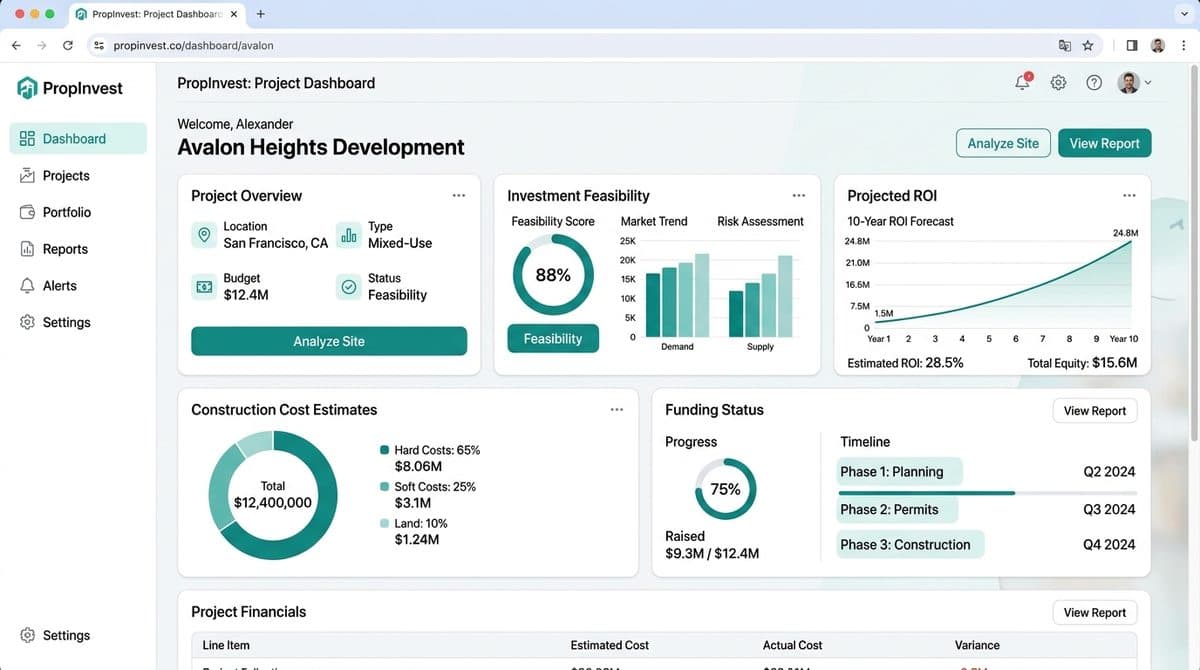Open the Investment Feasibility card options menu
The height and width of the screenshot is (670, 1200).
point(799,196)
